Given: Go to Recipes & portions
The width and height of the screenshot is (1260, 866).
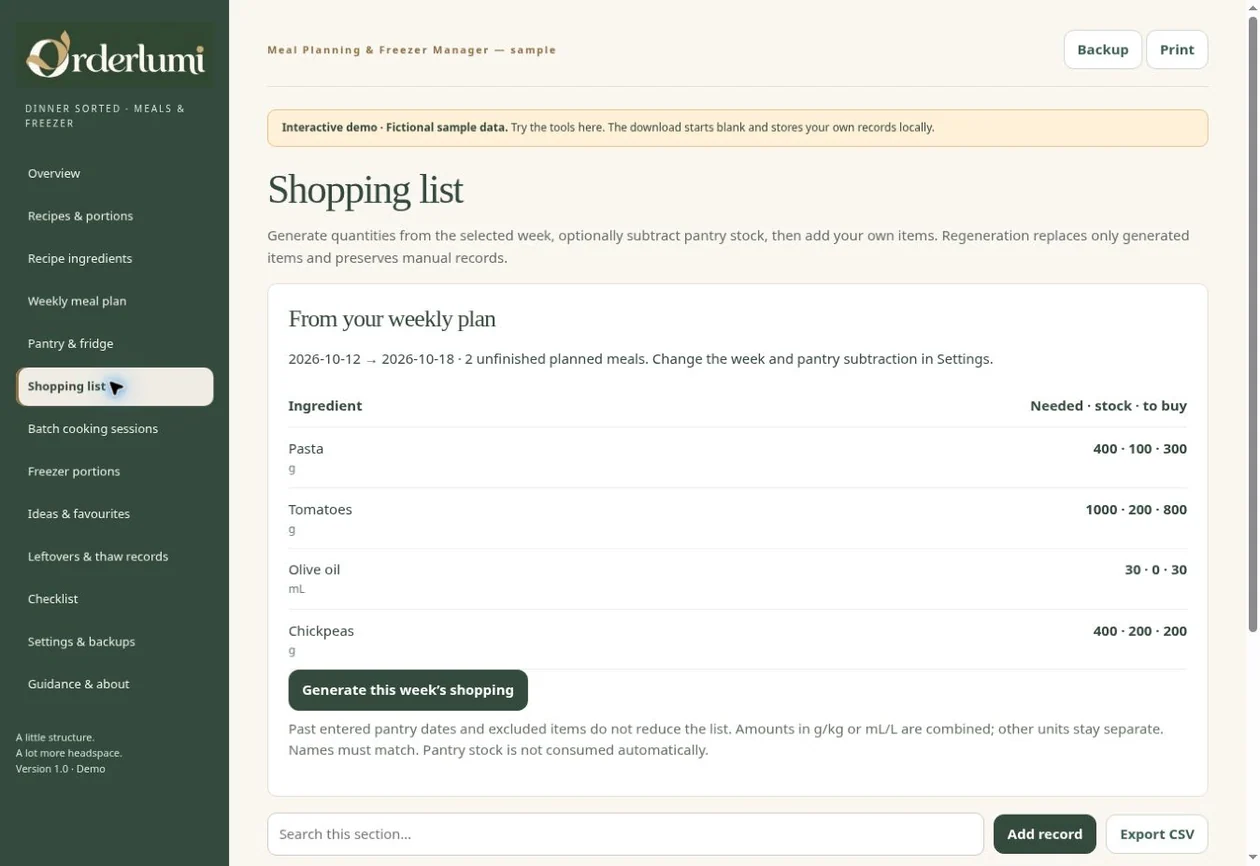Looking at the screenshot, I should (115, 216).
